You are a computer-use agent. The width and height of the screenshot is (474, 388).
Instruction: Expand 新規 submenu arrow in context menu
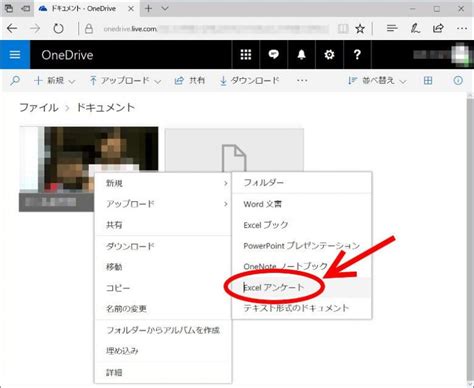coord(226,183)
